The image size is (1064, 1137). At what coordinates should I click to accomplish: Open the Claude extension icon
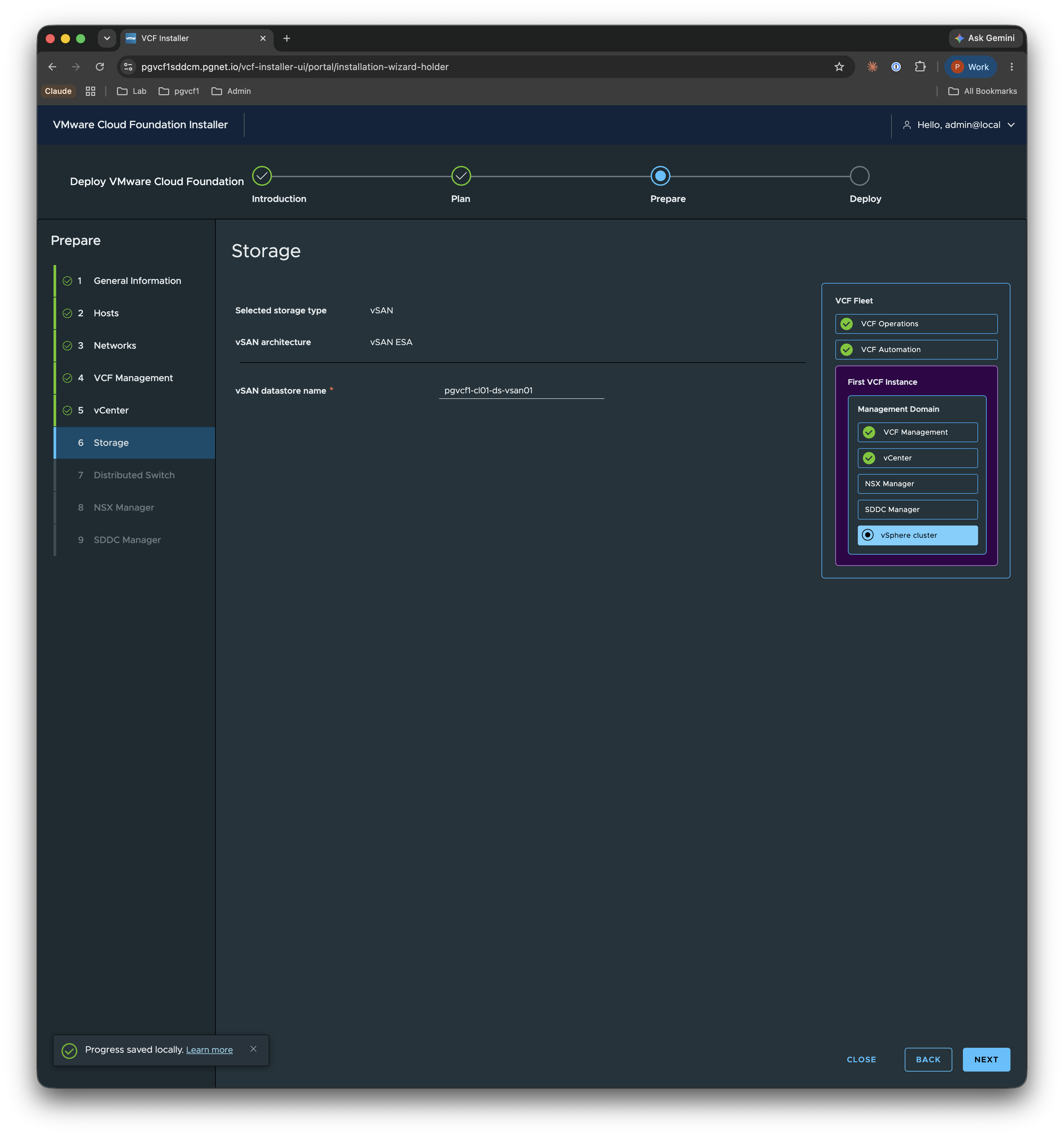(872, 67)
